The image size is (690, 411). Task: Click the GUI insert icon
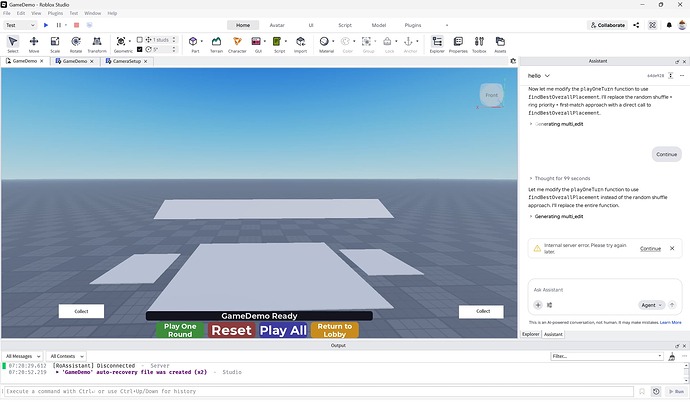click(x=256, y=41)
